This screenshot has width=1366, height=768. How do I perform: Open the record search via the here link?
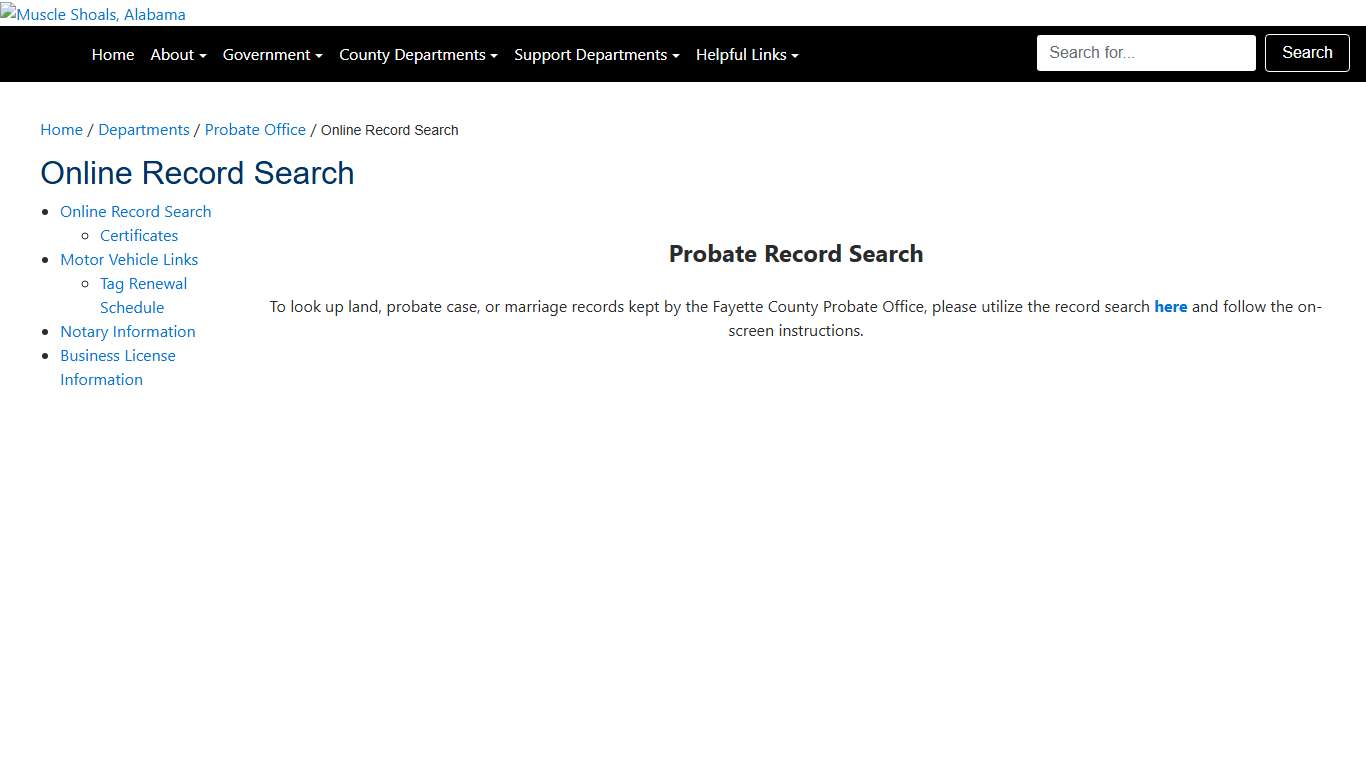[x=1170, y=306]
